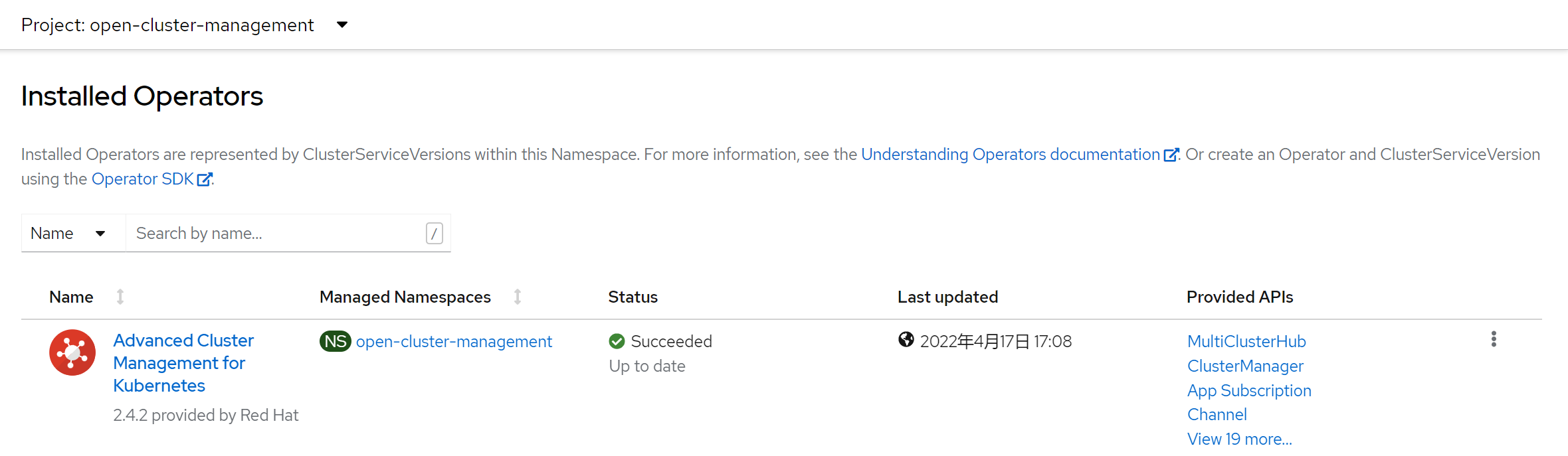The width and height of the screenshot is (1568, 456).
Task: Open the App Subscription provided API
Action: click(x=1249, y=390)
